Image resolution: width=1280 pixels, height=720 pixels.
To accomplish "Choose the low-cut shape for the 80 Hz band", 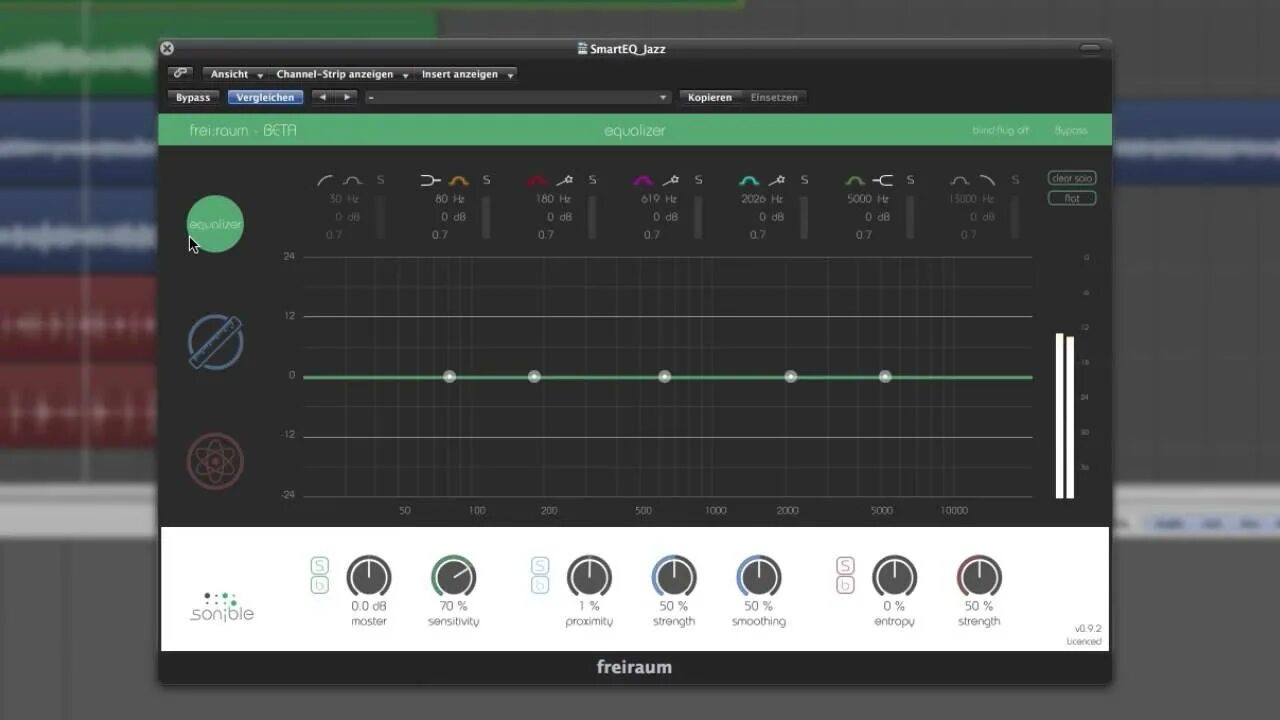I will (430, 180).
